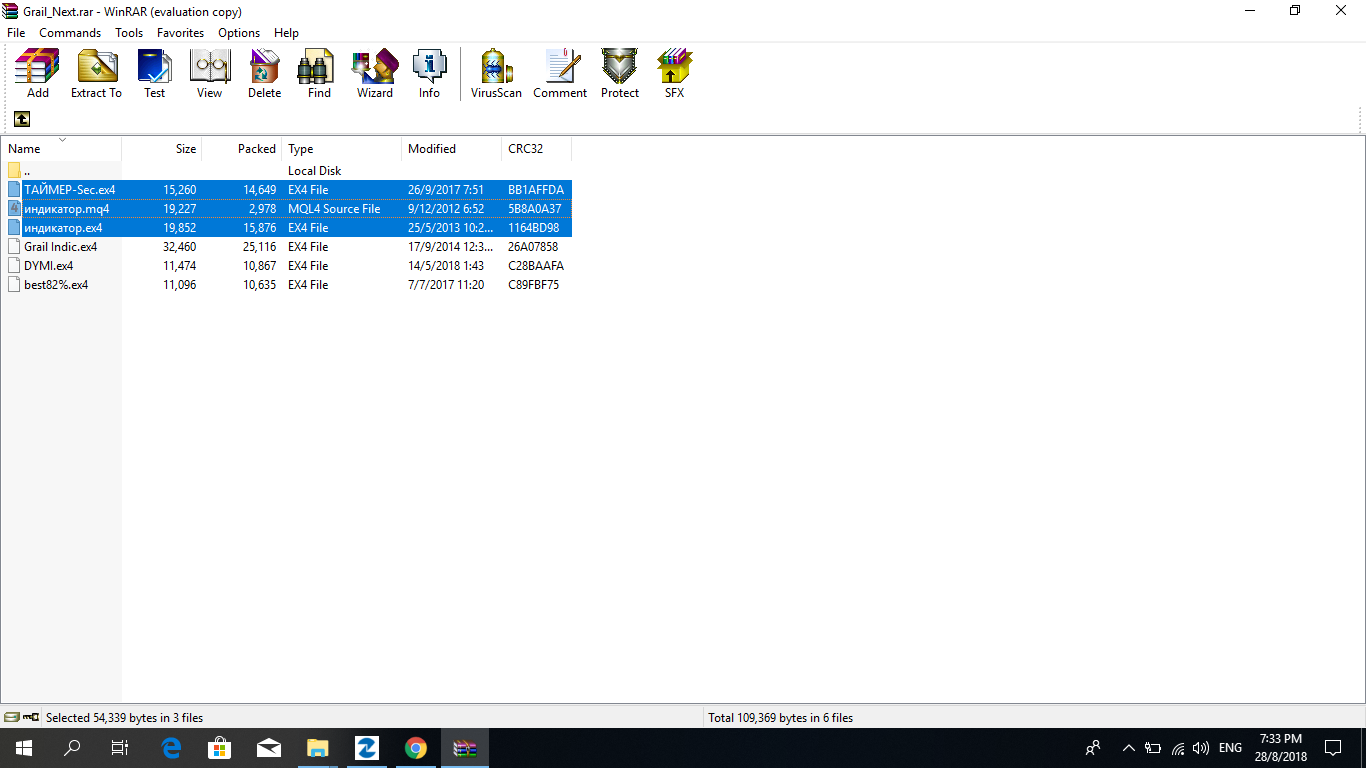Select file best82%.ex4
The image size is (1366, 768).
tap(287, 285)
